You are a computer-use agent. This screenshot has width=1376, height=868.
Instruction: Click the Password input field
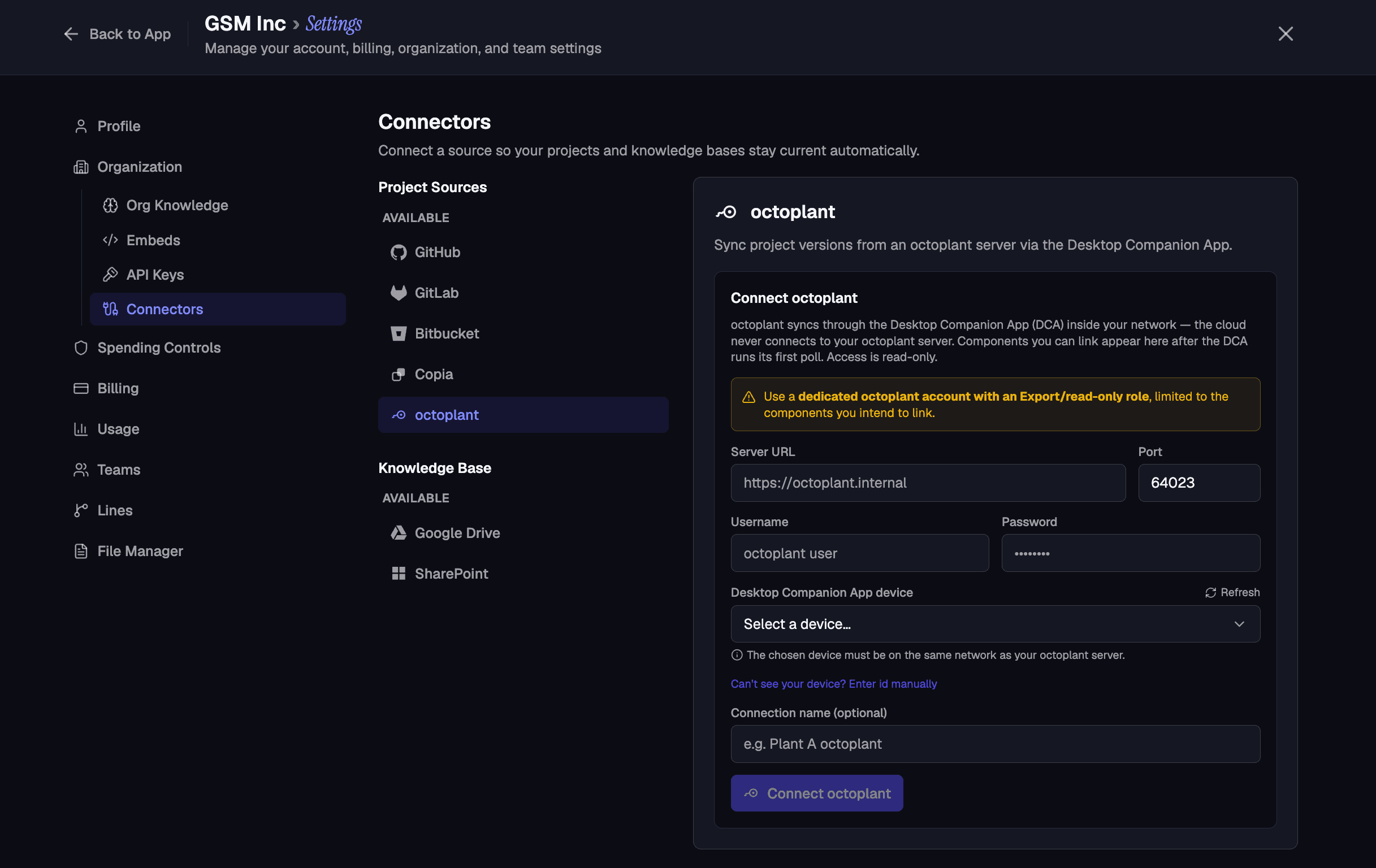click(x=1130, y=553)
